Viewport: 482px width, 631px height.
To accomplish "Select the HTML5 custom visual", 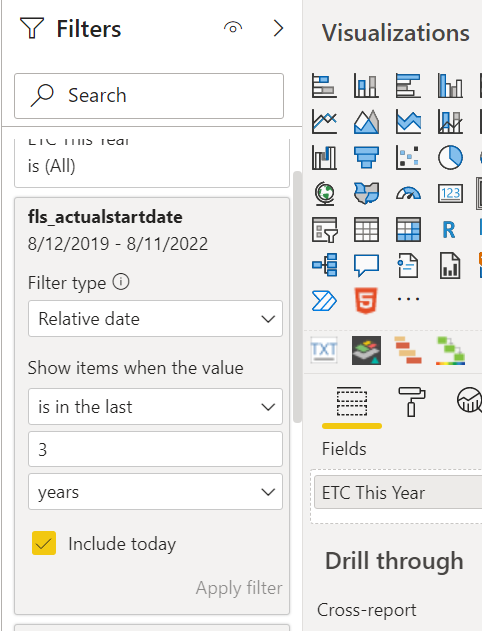I will tap(366, 301).
